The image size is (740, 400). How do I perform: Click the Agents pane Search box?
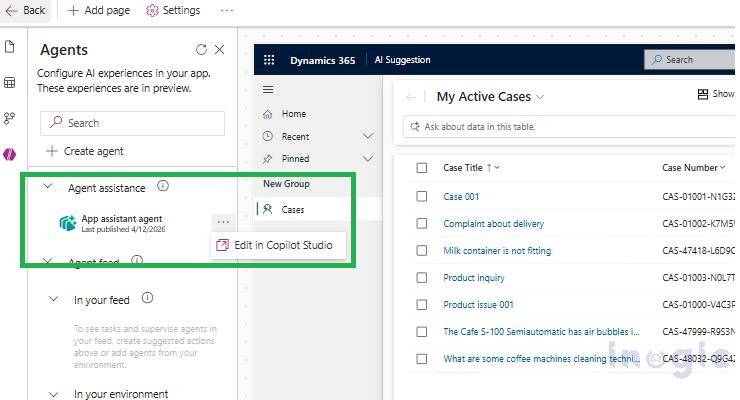click(x=133, y=123)
